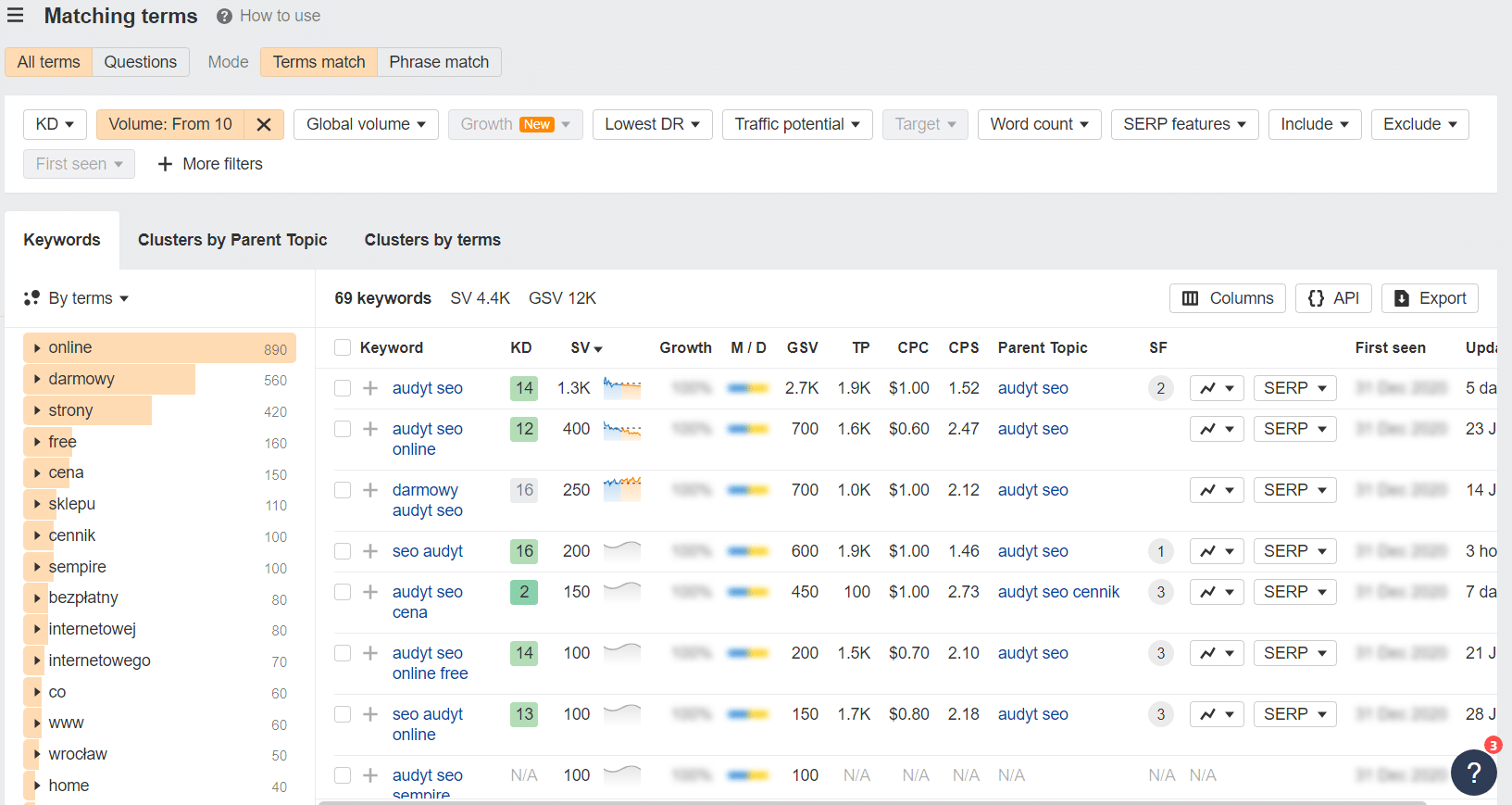Edit the Volume From 10 filter
This screenshot has width=1512, height=805.
tap(170, 124)
